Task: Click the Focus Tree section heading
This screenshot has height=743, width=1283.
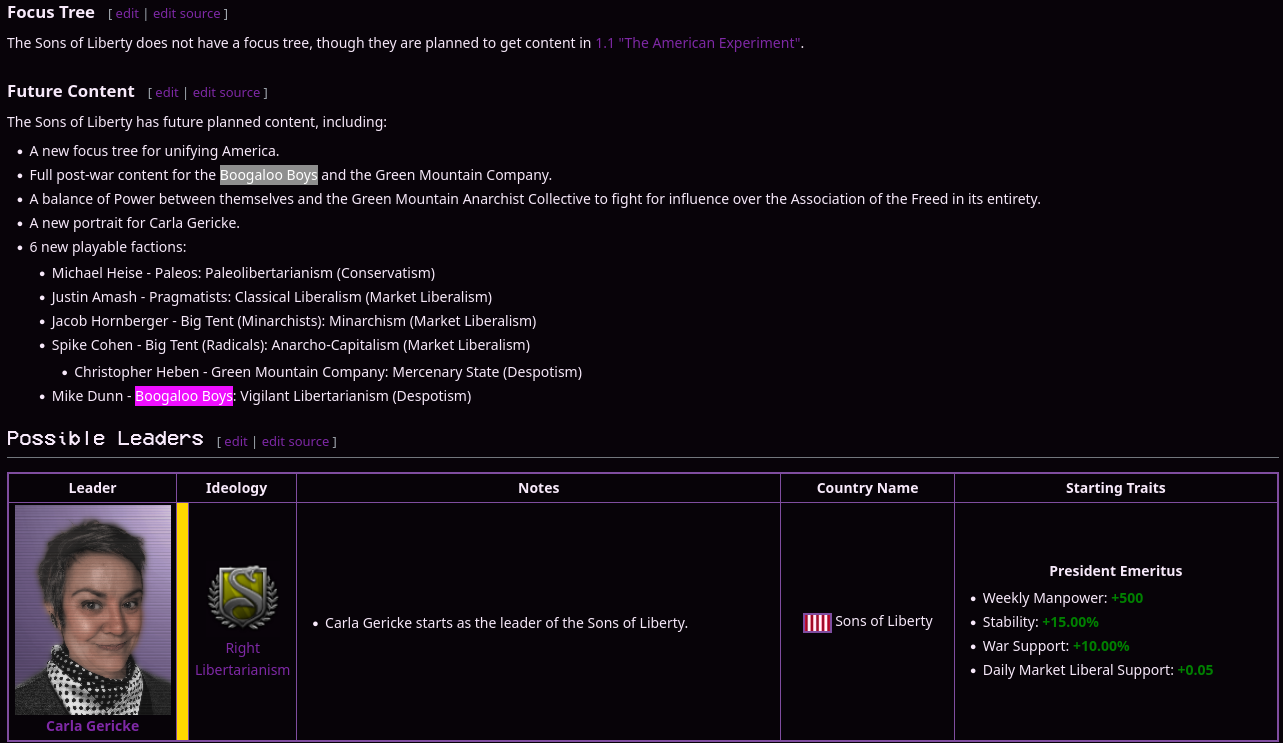Action: (x=51, y=13)
